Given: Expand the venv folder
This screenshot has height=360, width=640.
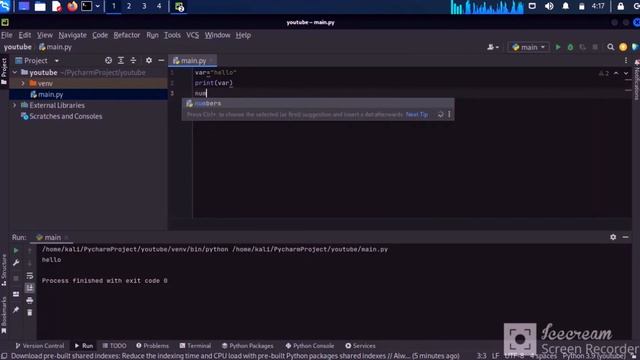Looking at the screenshot, I should pos(23,83).
